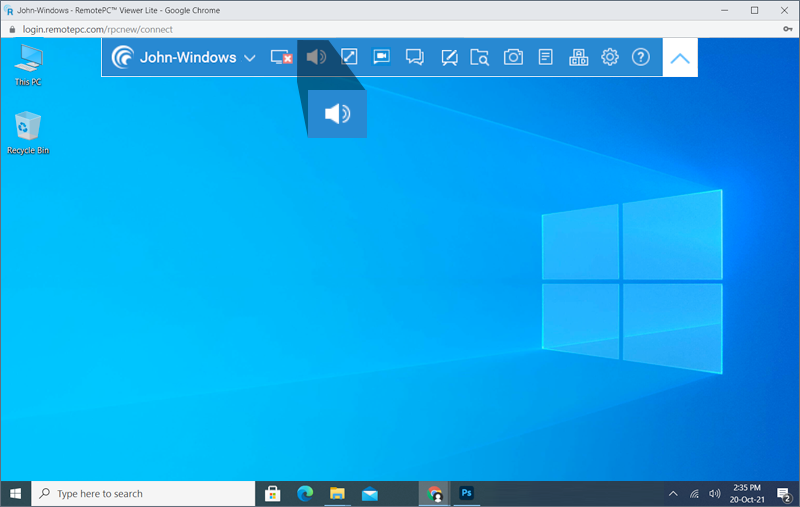
Task: Open the Recycle Bin desktop icon
Action: (x=28, y=132)
